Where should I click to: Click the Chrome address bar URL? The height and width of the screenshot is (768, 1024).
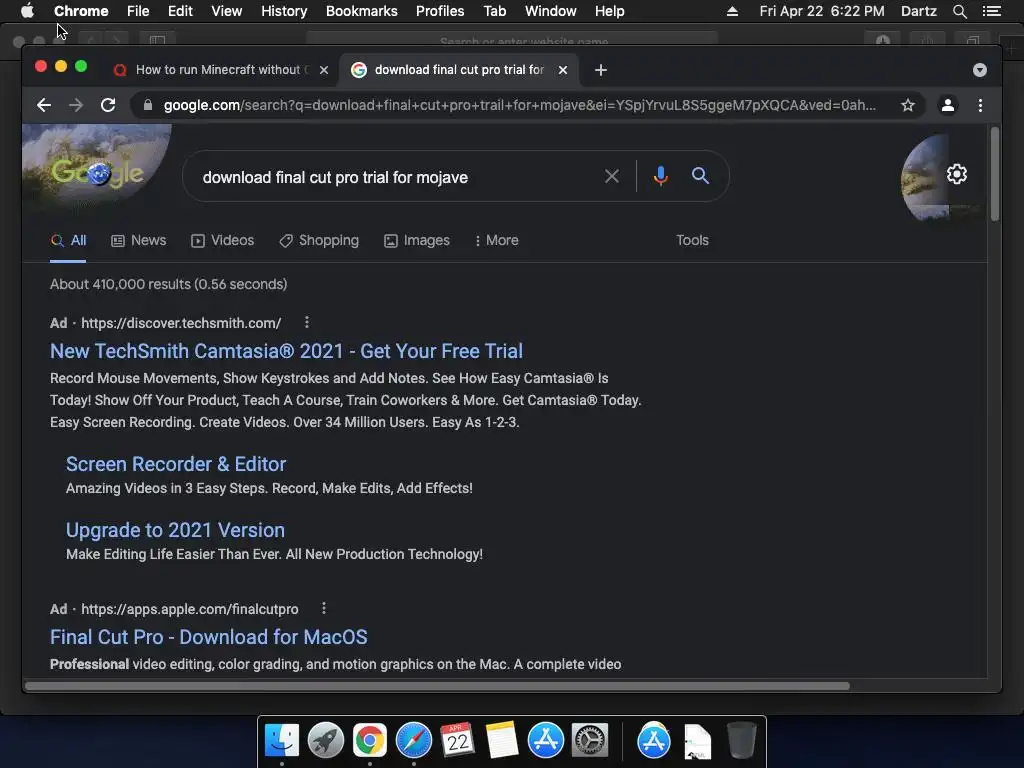coord(520,105)
